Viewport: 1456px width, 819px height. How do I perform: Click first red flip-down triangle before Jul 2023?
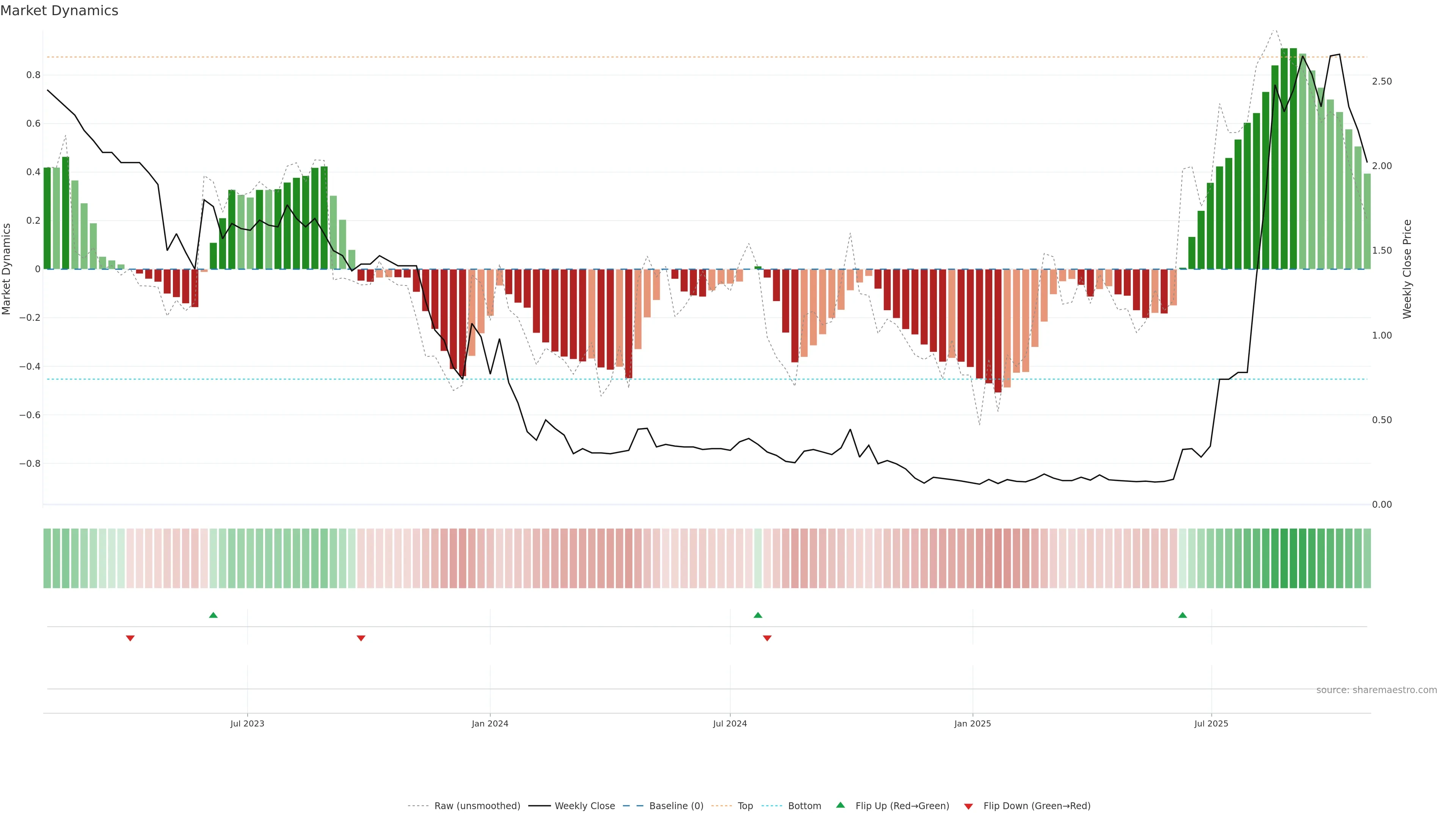pos(130,638)
